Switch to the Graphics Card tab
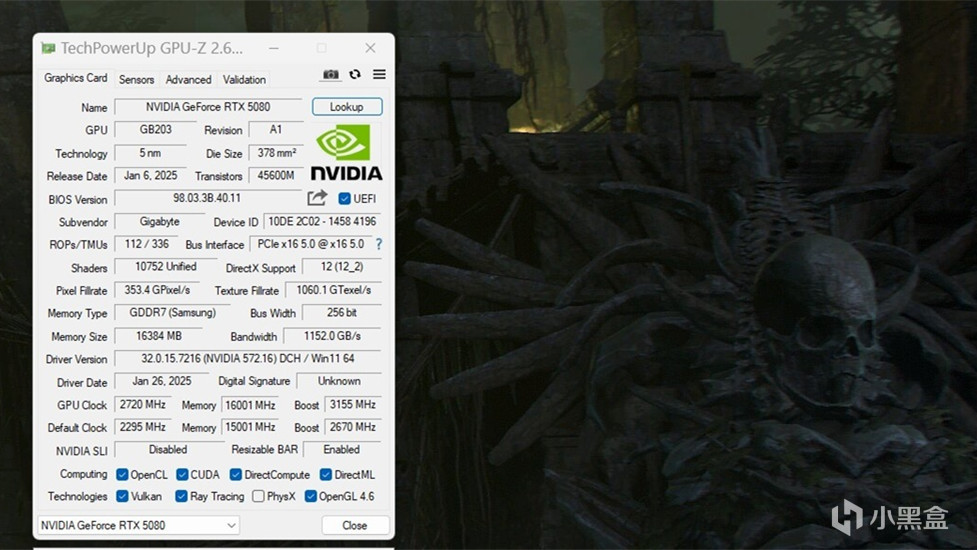 [x=75, y=78]
